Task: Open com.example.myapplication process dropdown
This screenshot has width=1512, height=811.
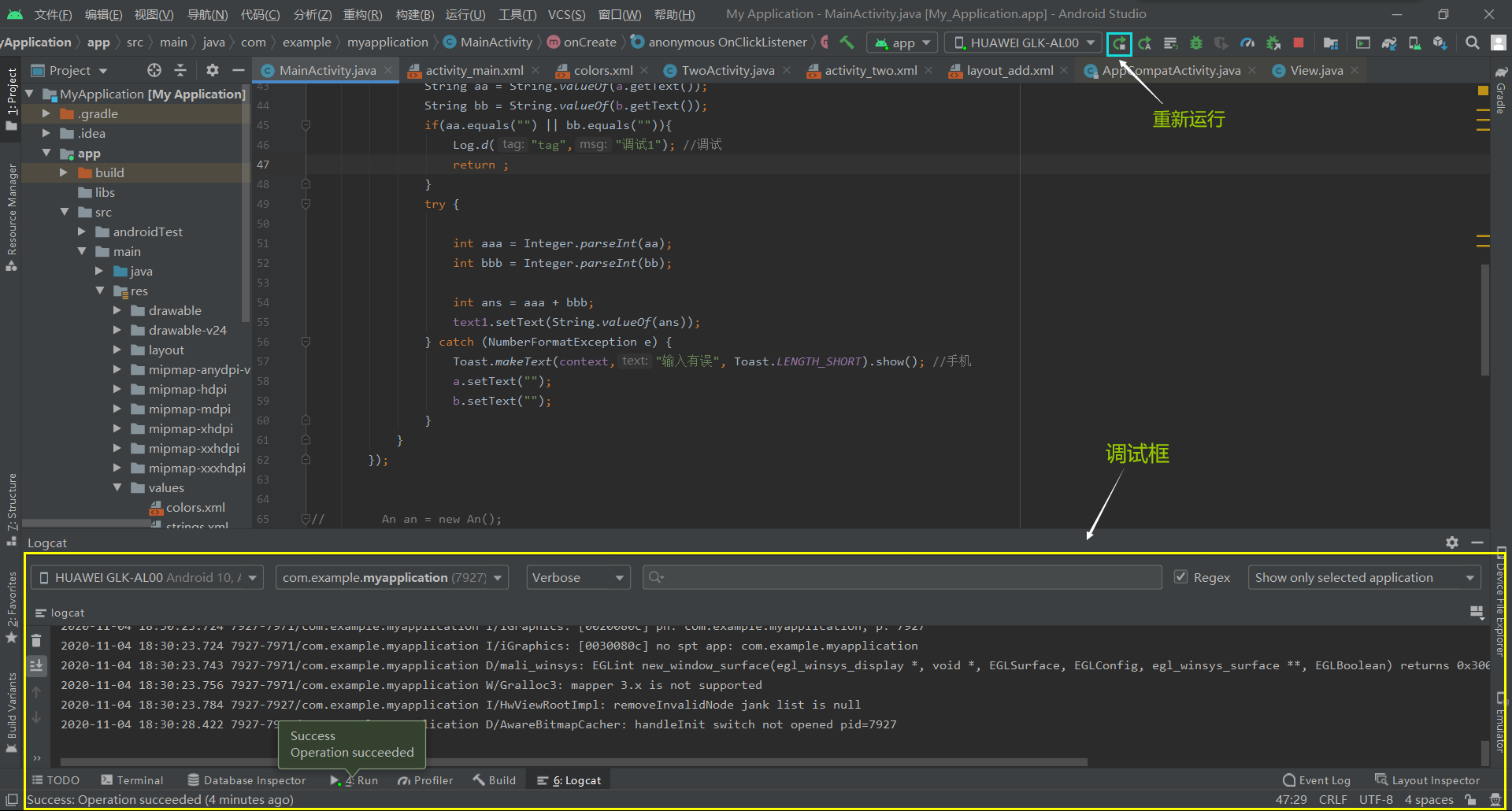Action: pos(391,577)
